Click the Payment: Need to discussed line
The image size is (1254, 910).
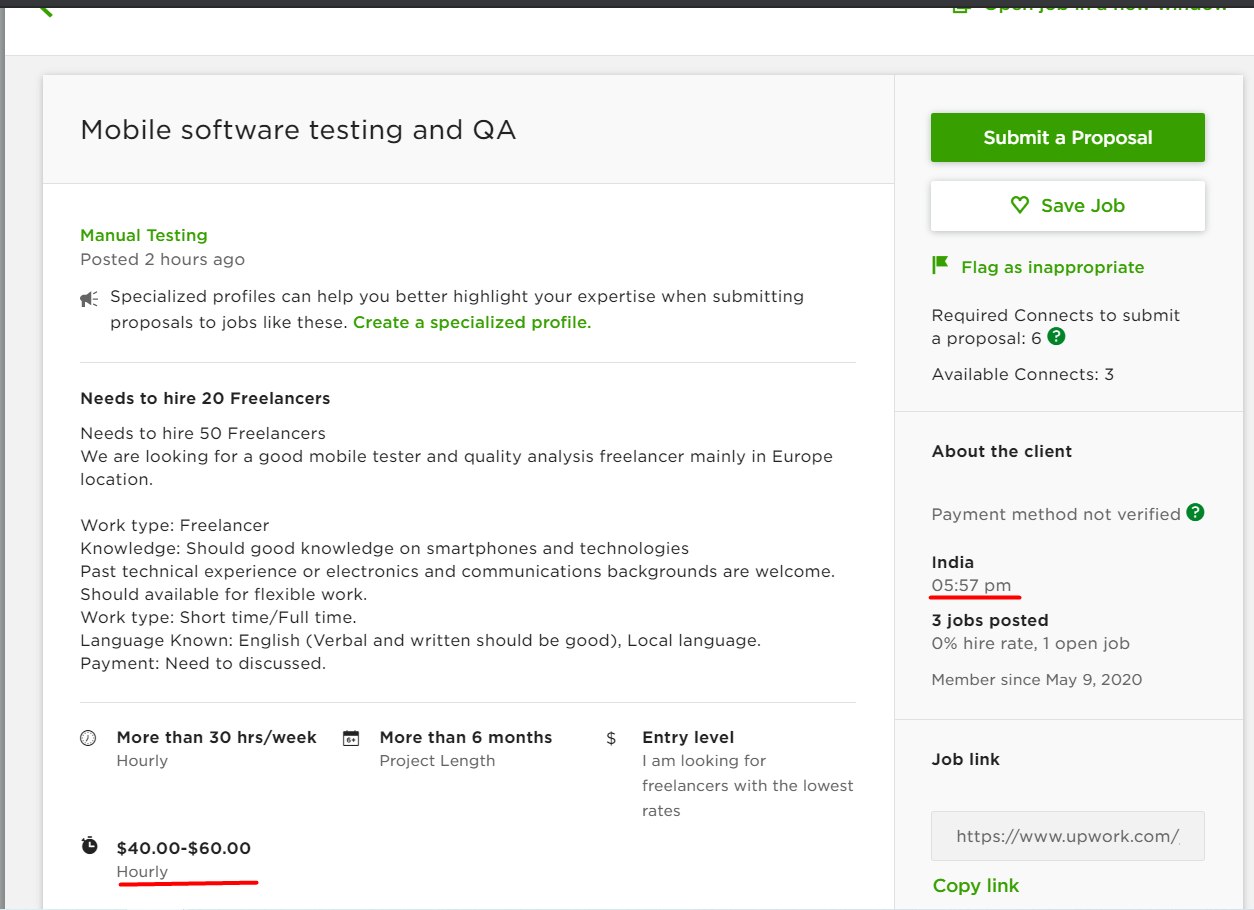[x=203, y=663]
